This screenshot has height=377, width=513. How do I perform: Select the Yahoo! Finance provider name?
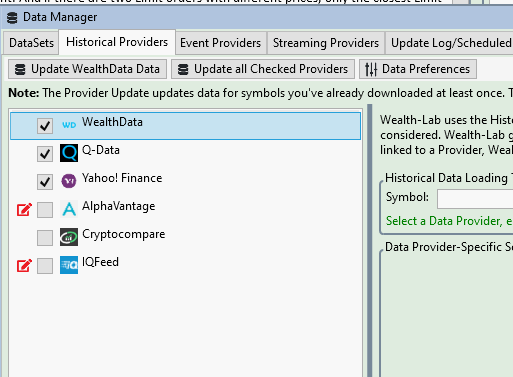click(122, 178)
